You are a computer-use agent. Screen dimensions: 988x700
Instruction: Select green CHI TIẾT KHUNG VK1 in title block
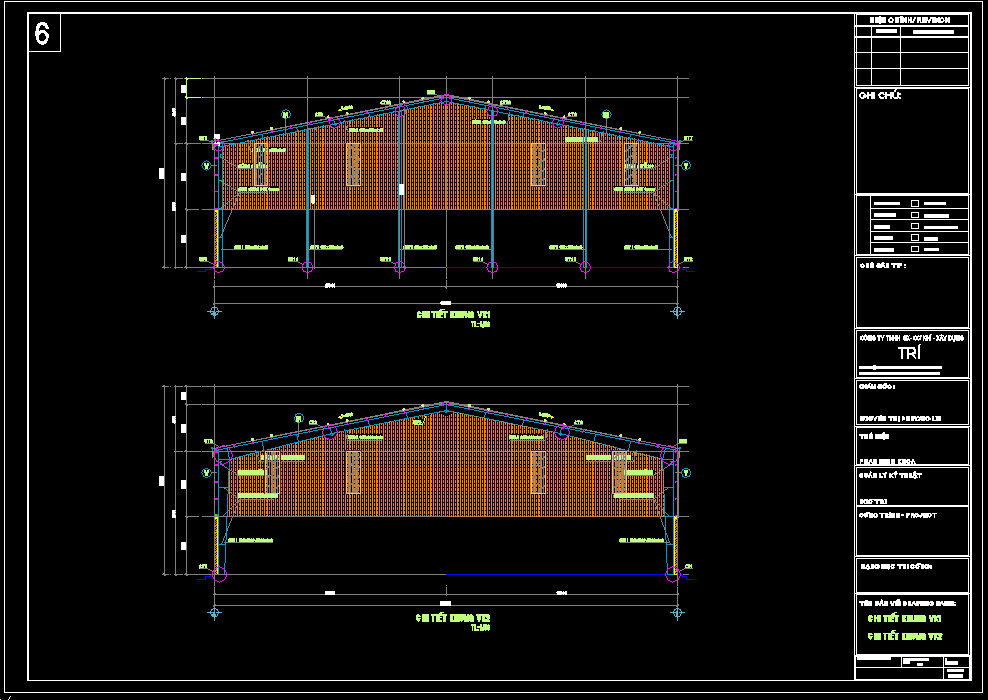904,619
